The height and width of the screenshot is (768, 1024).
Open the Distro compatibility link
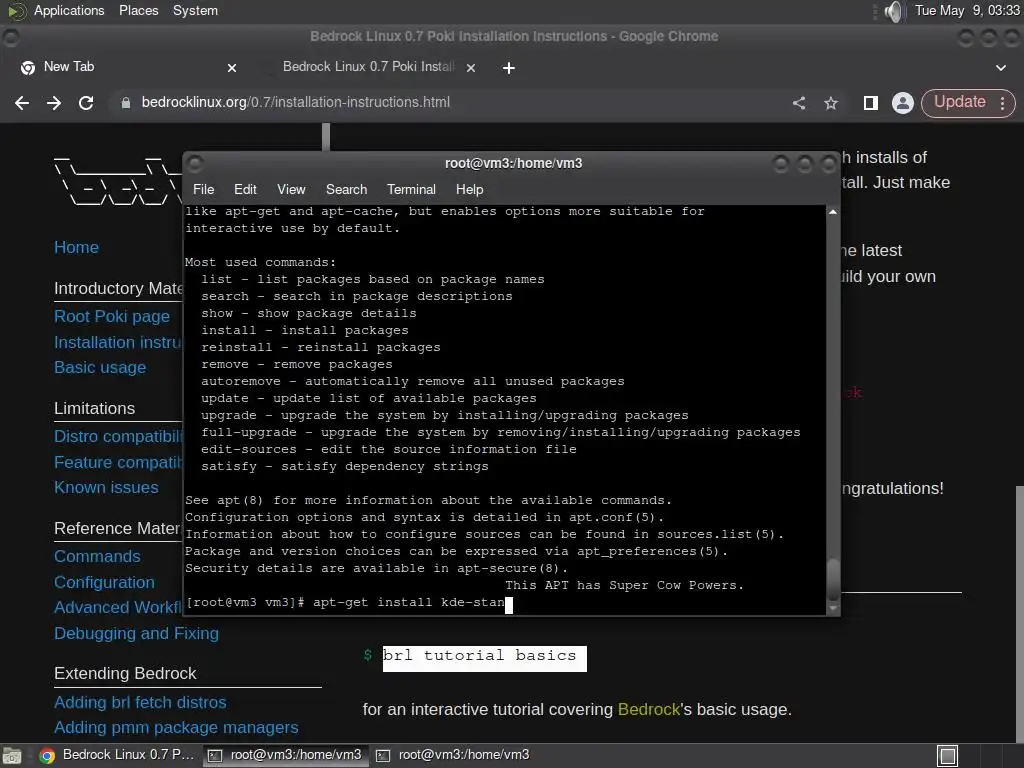[x=118, y=436]
